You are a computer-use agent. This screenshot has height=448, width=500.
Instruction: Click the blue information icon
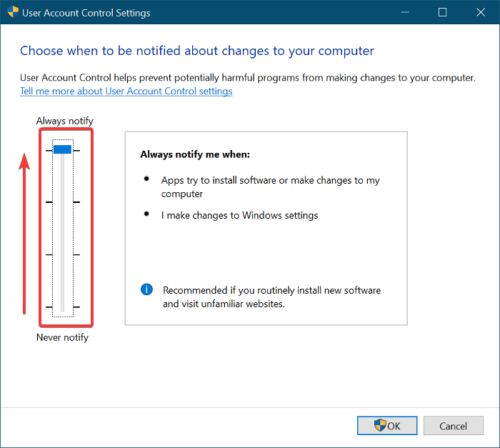(x=147, y=289)
